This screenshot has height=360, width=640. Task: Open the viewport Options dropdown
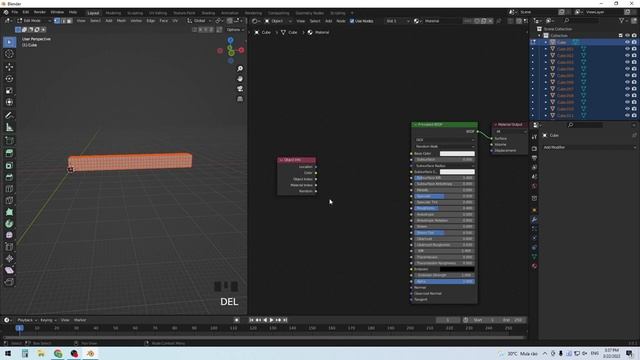tap(235, 30)
